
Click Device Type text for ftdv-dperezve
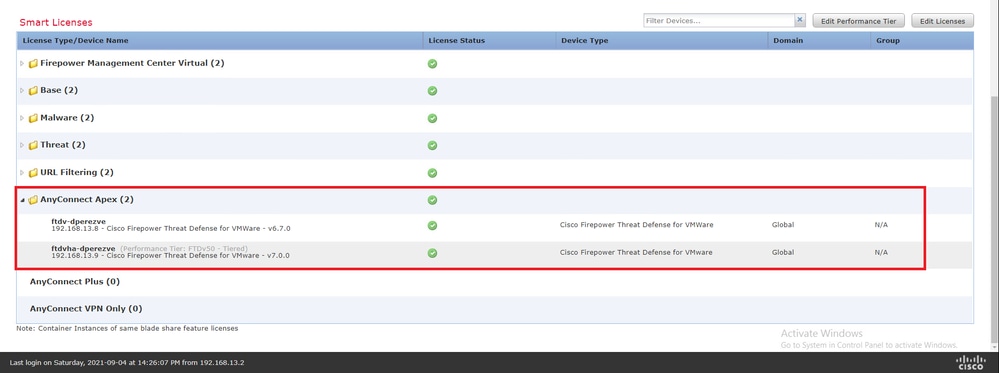pos(636,225)
